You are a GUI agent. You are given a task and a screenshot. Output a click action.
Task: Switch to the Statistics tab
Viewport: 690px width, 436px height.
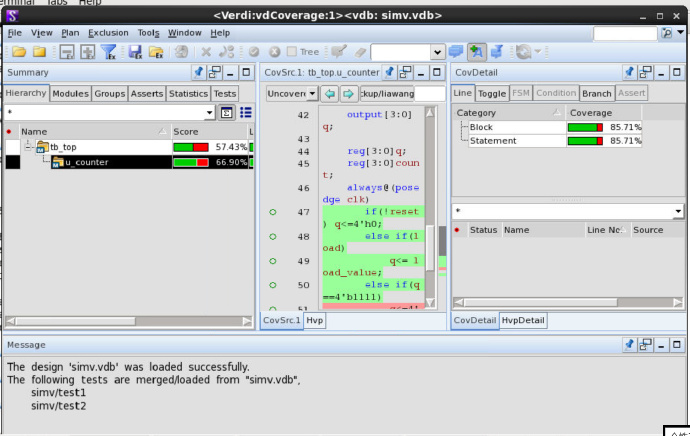tap(188, 94)
